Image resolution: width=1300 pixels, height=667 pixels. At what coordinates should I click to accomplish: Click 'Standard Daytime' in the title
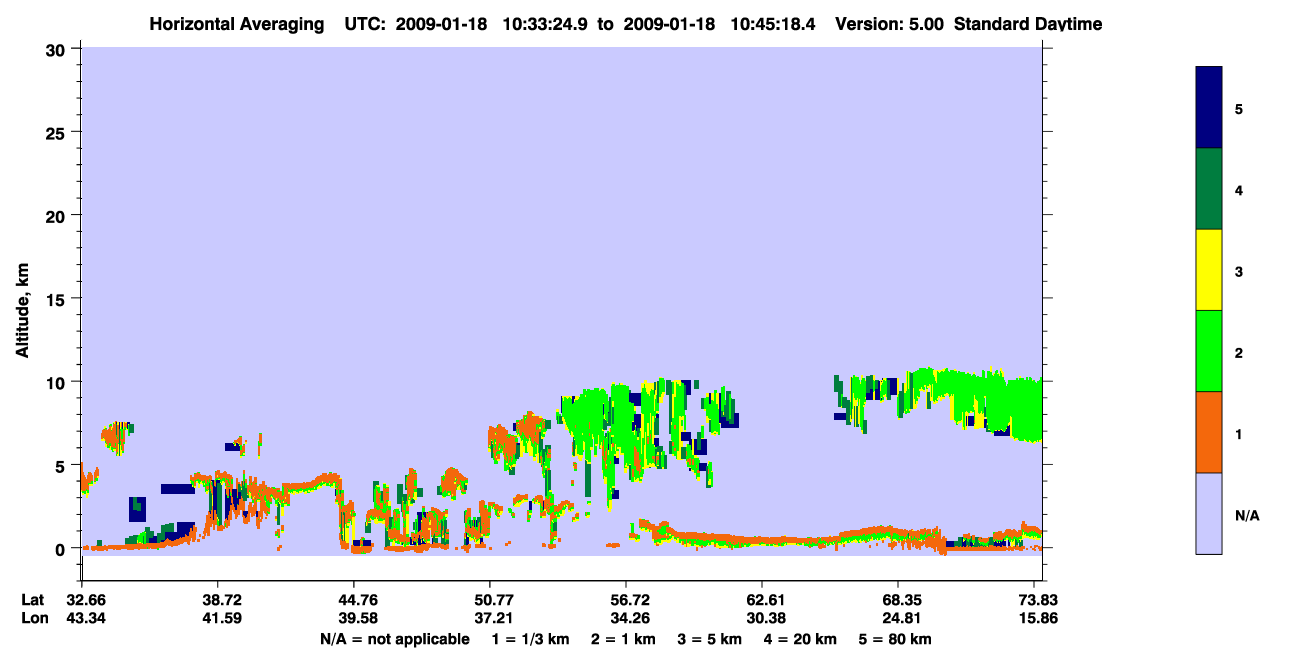pyautogui.click(x=1028, y=24)
